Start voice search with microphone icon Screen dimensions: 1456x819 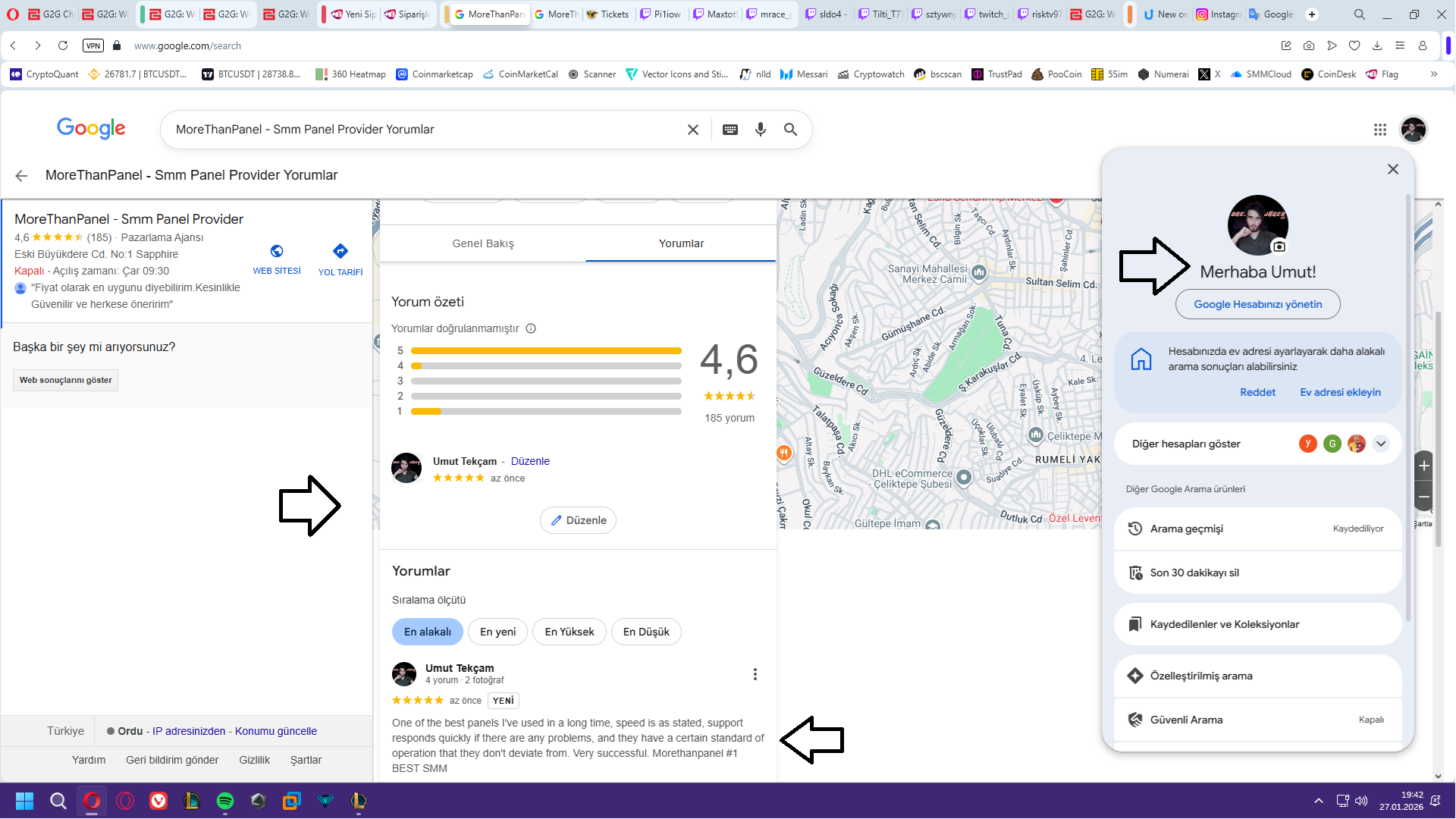pos(761,130)
